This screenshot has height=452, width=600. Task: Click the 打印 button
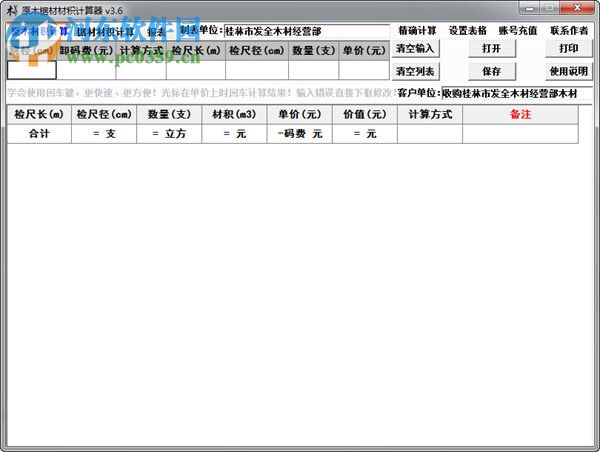click(x=569, y=49)
